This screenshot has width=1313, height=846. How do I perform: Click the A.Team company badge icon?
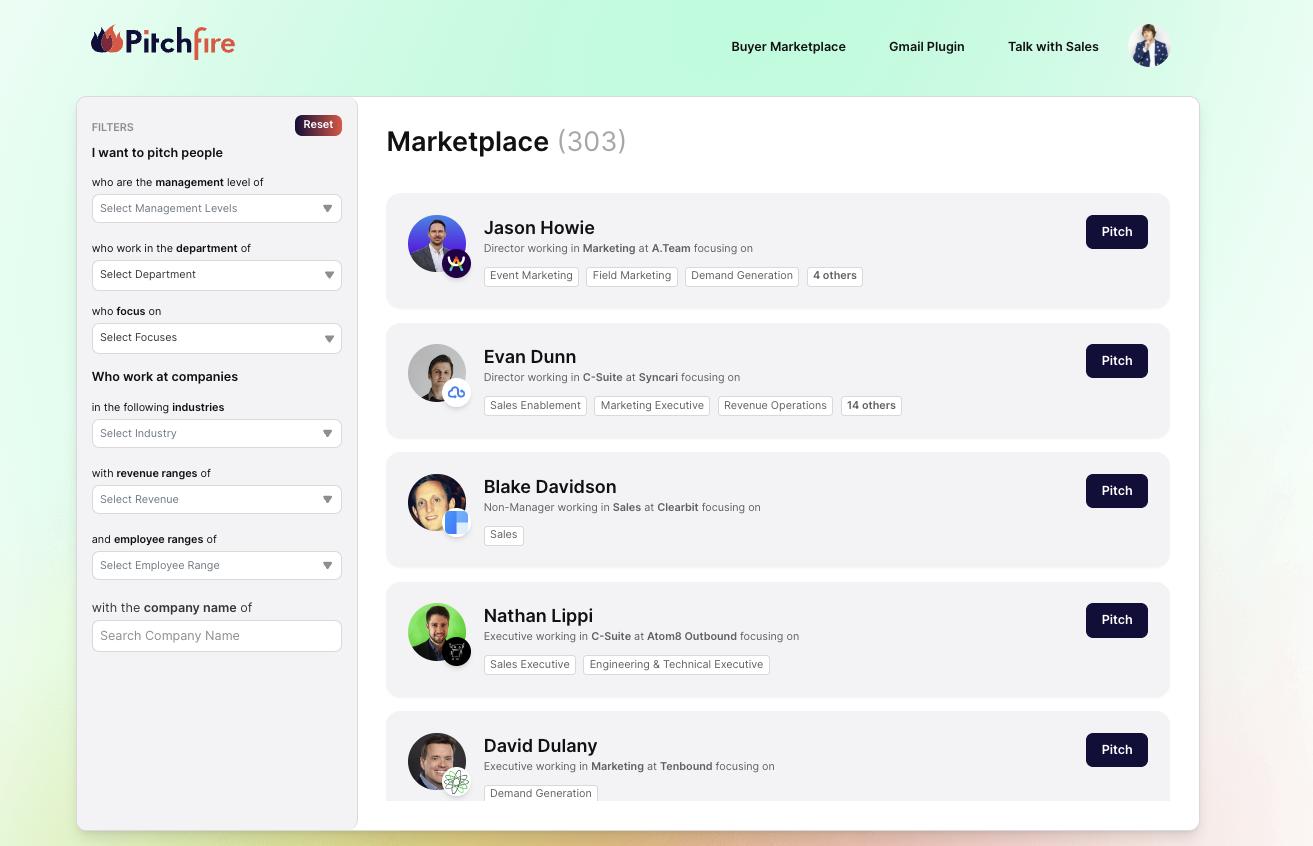[x=456, y=264]
